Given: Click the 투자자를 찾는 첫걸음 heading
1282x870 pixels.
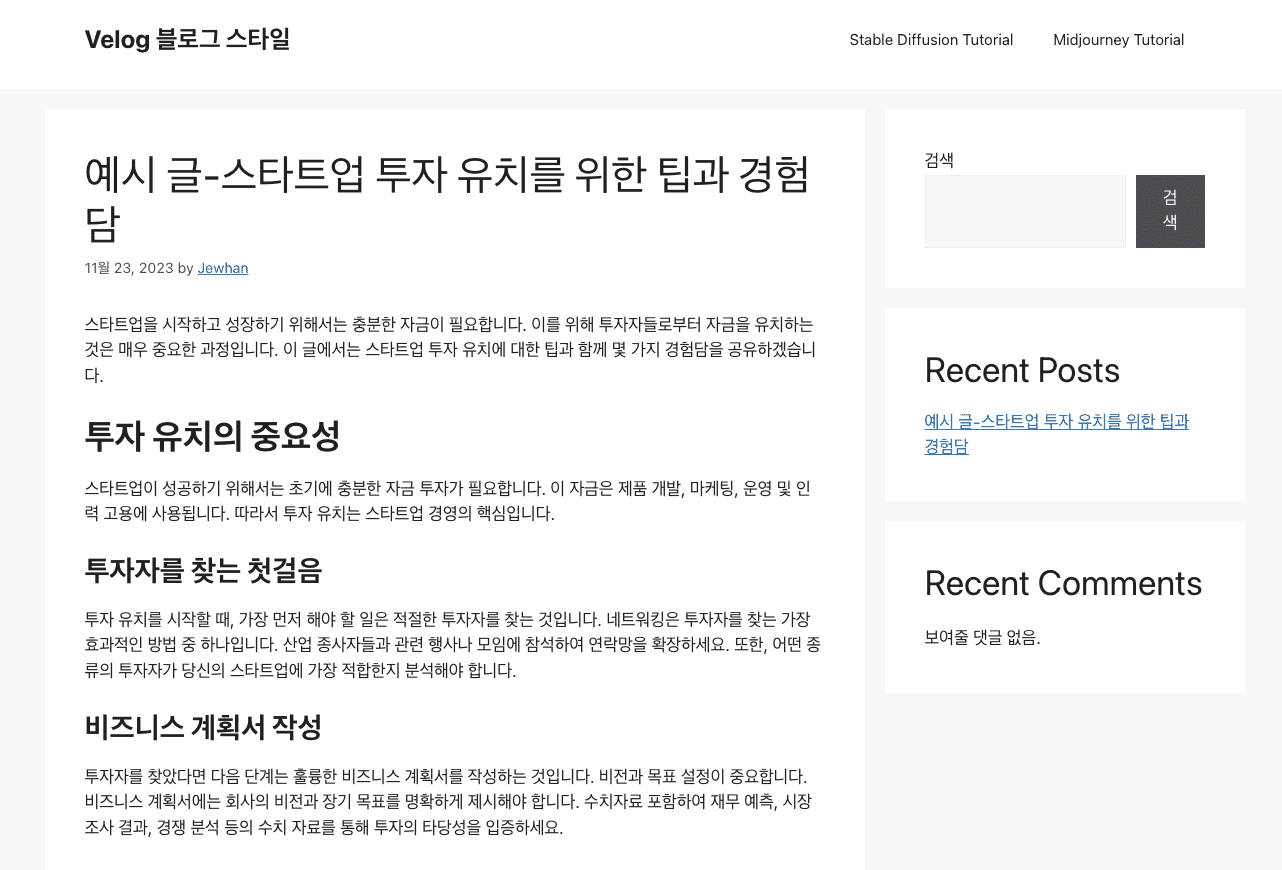Looking at the screenshot, I should point(203,571).
